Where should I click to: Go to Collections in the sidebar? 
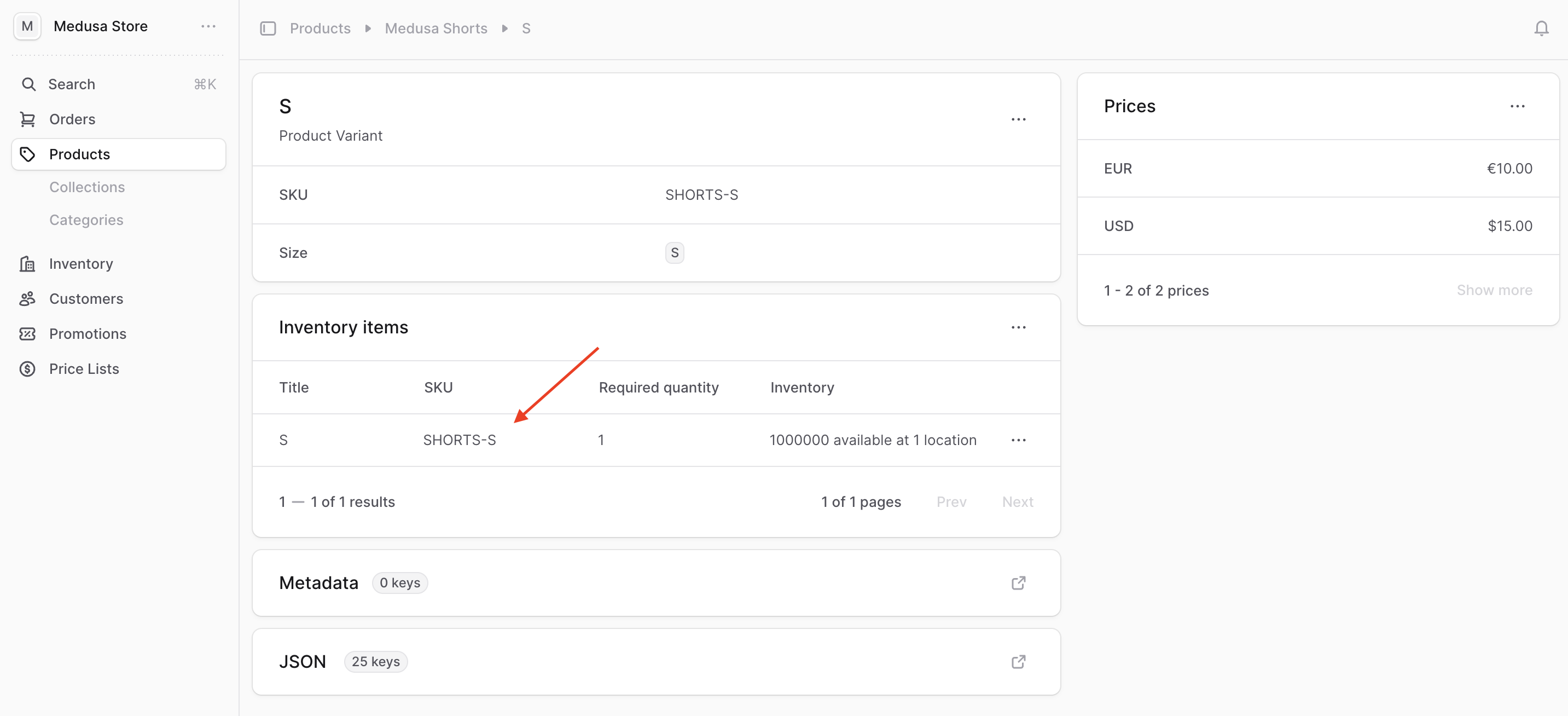point(87,187)
